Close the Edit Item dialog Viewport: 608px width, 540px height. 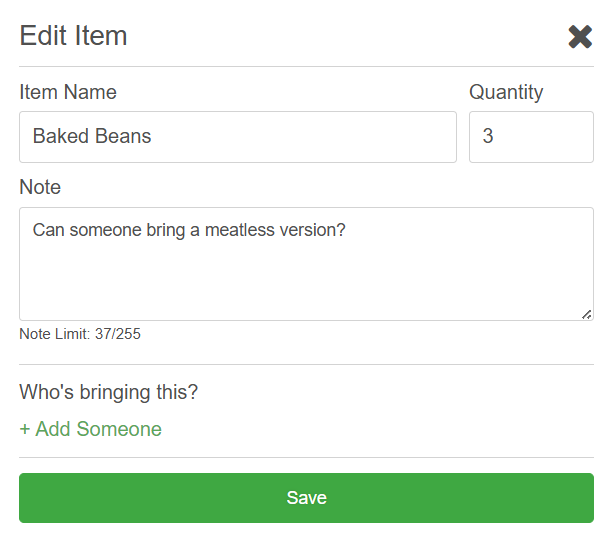[580, 37]
